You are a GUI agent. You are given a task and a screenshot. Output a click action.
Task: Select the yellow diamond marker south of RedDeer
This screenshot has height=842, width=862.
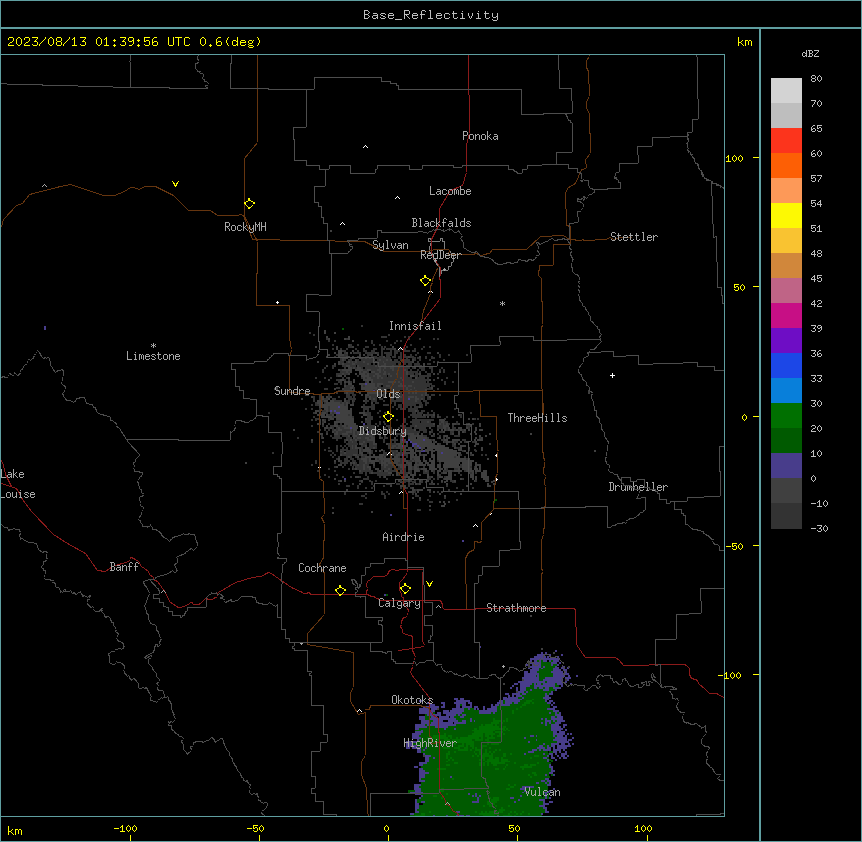pos(426,281)
